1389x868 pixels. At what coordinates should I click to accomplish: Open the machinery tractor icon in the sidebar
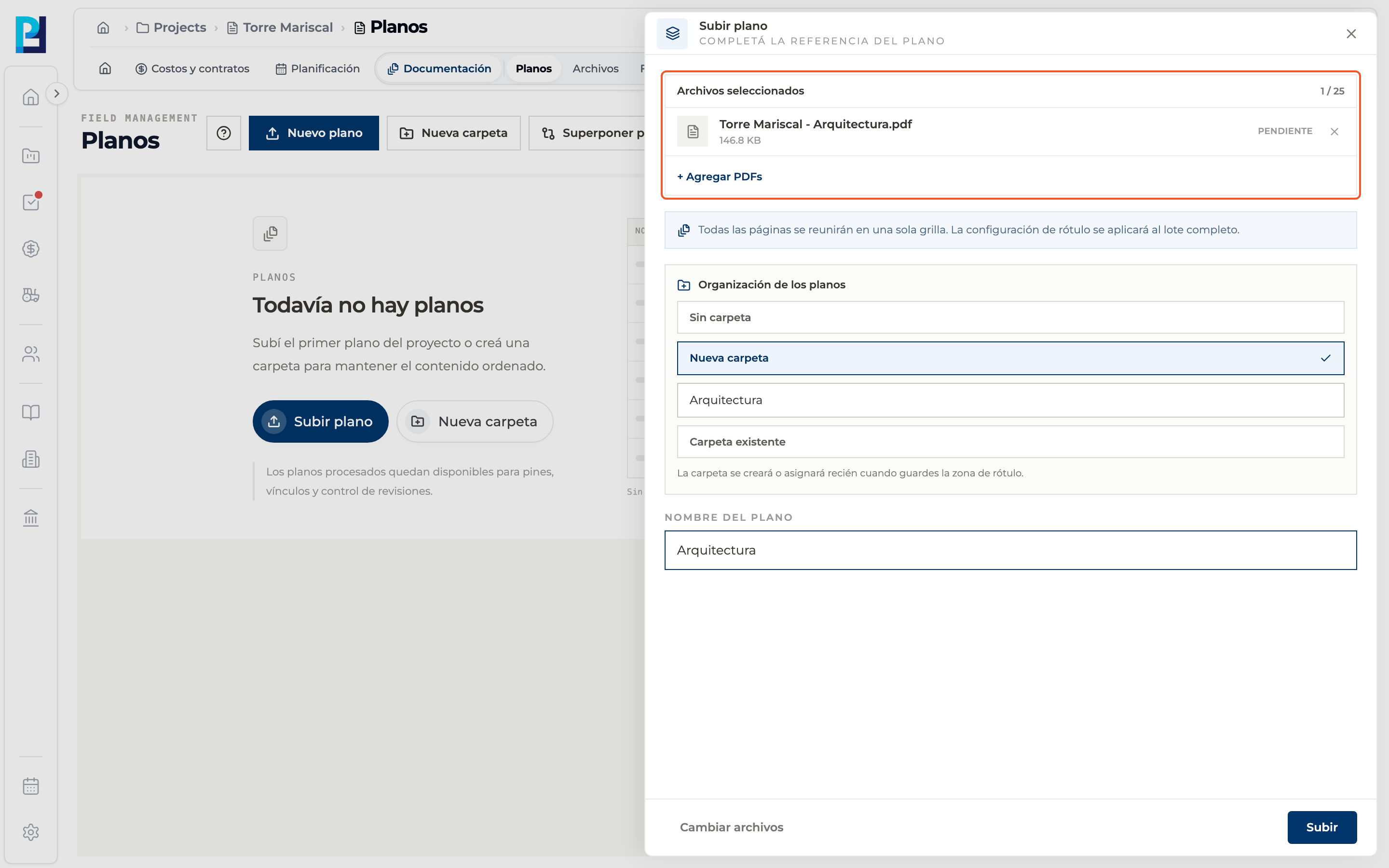[x=30, y=295]
